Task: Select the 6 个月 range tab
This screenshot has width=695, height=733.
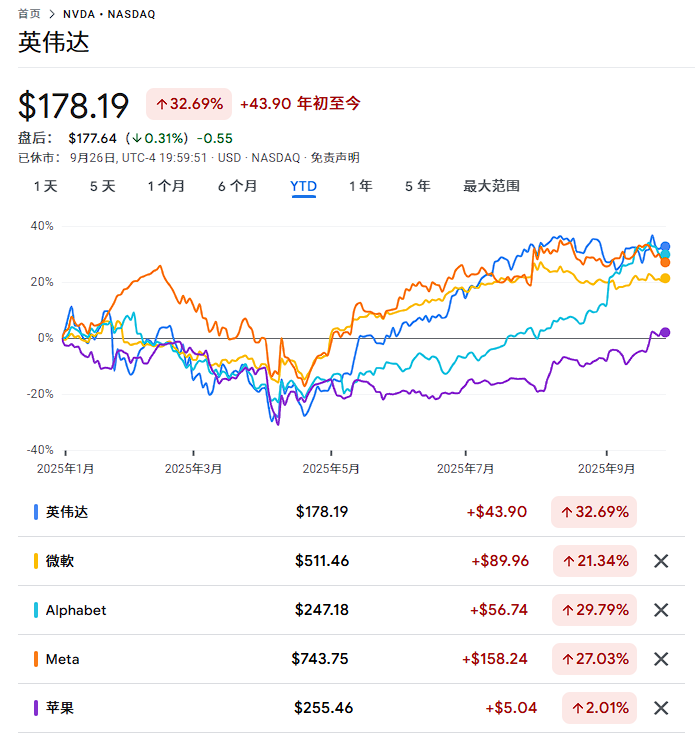Action: coord(237,186)
